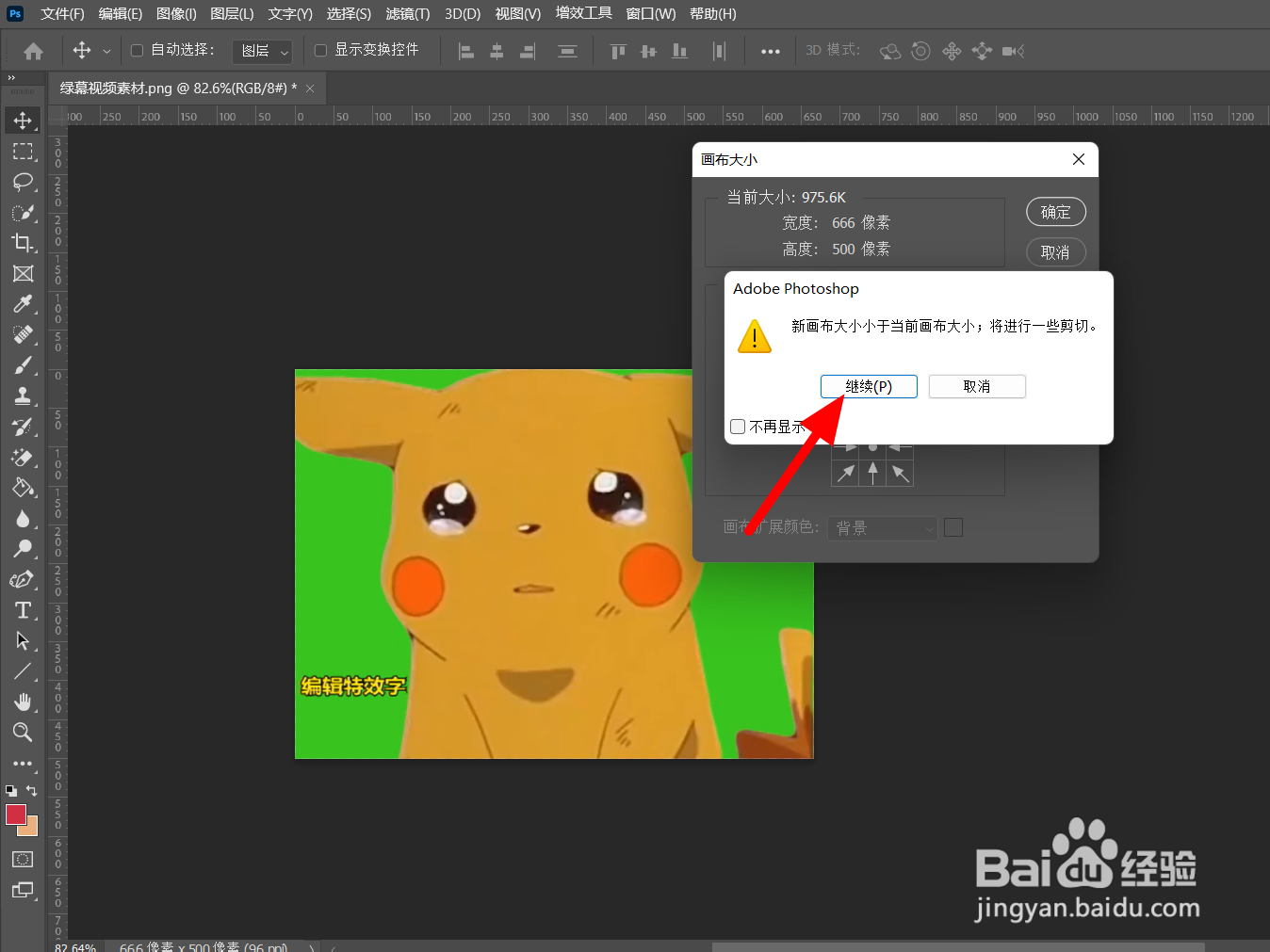Click the horizontal scrollbar at the bottom
Image resolution: width=1270 pixels, height=952 pixels.
[x=958, y=946]
